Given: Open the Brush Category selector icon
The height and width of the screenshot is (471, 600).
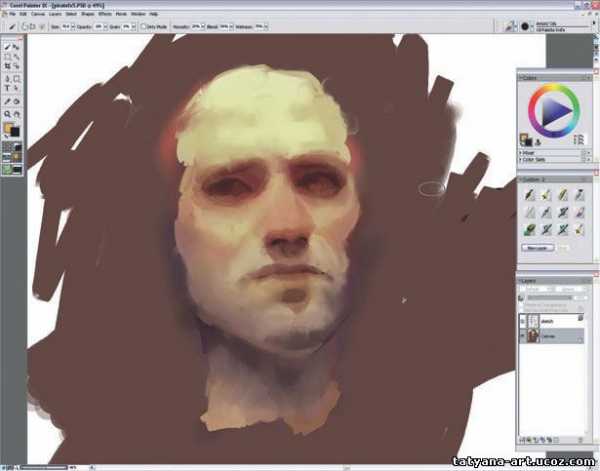Looking at the screenshot, I should coord(509,26).
